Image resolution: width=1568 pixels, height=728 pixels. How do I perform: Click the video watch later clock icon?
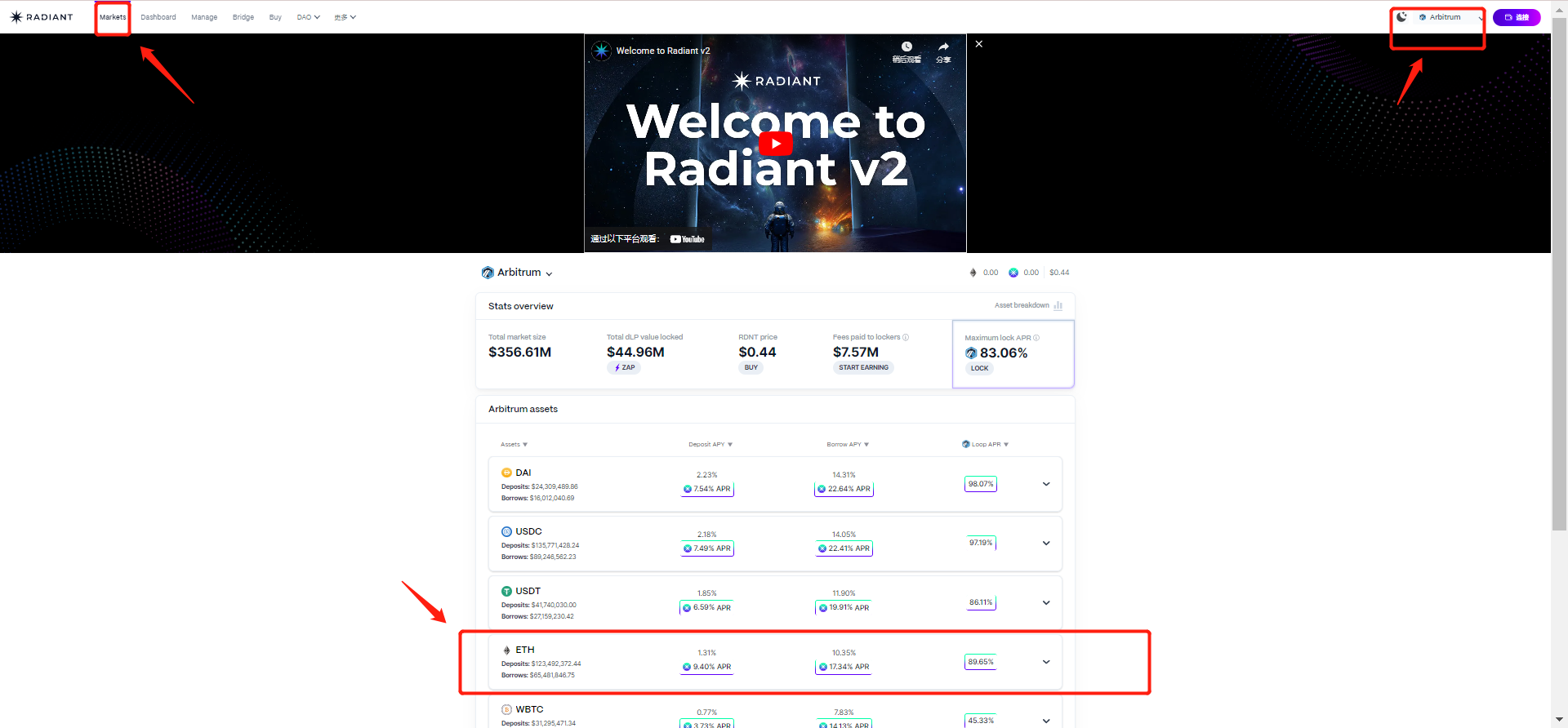coord(906,48)
